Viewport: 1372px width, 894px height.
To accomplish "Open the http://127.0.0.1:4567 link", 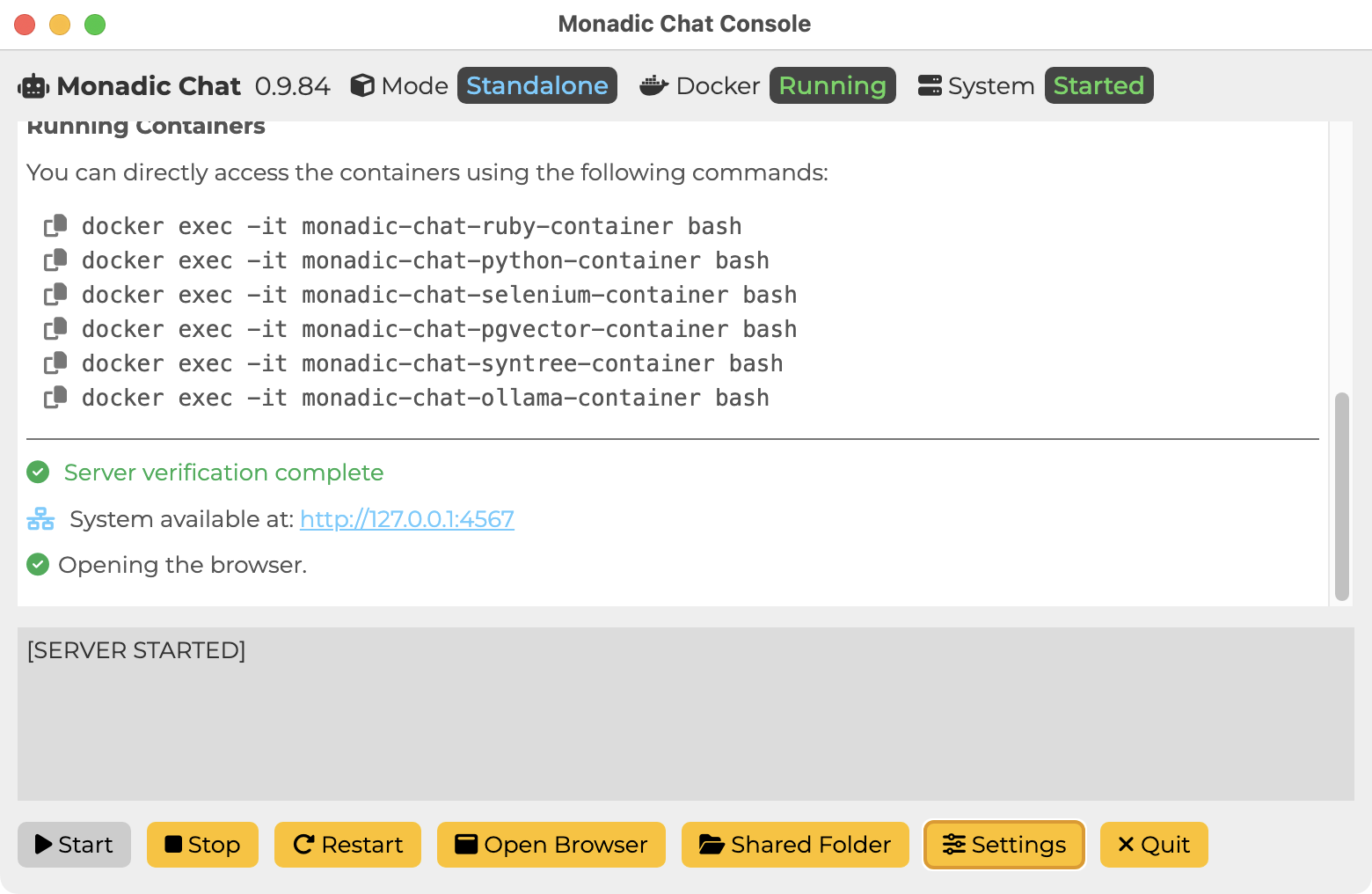I will [x=407, y=519].
